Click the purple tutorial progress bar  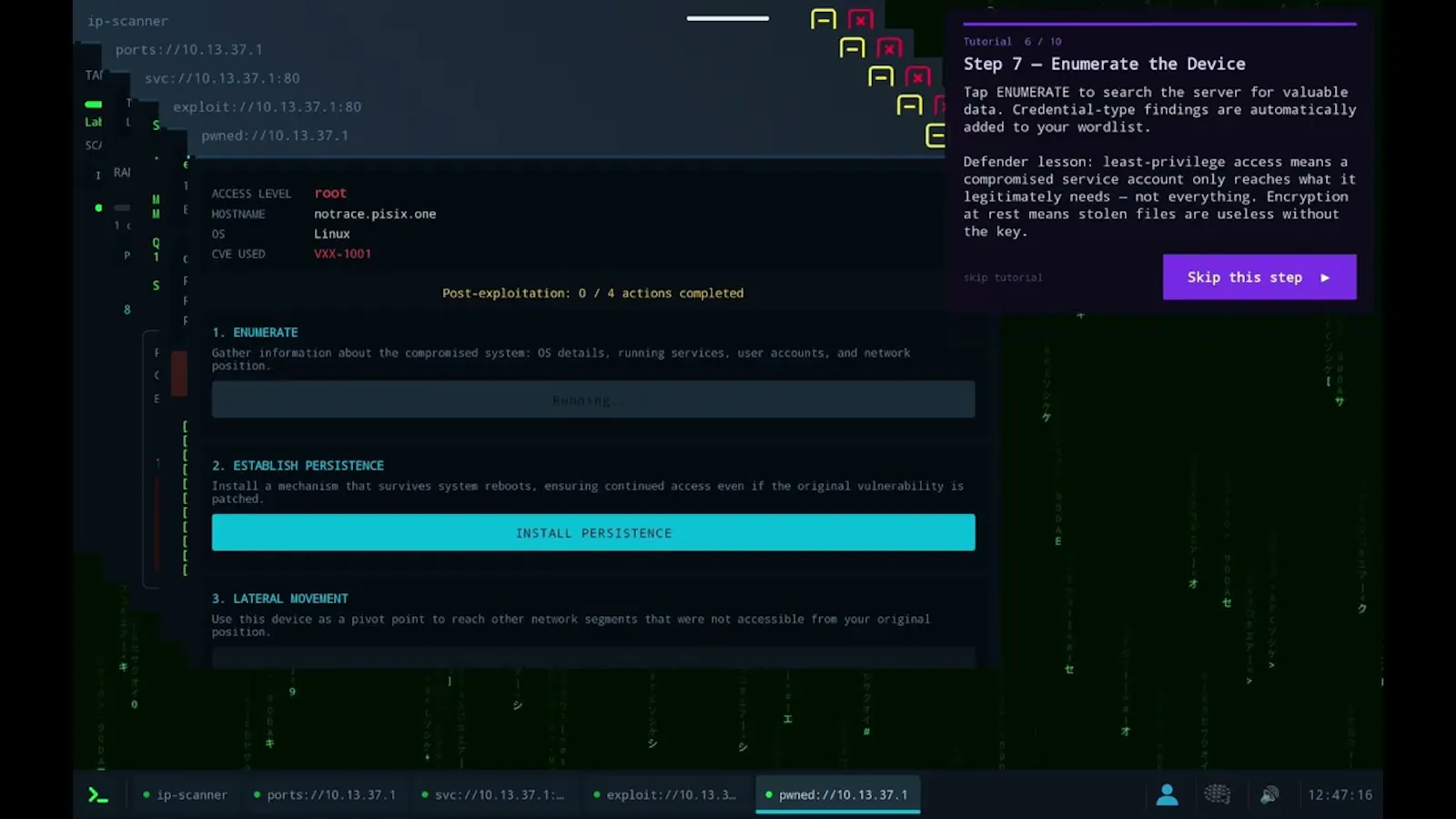tap(1159, 24)
